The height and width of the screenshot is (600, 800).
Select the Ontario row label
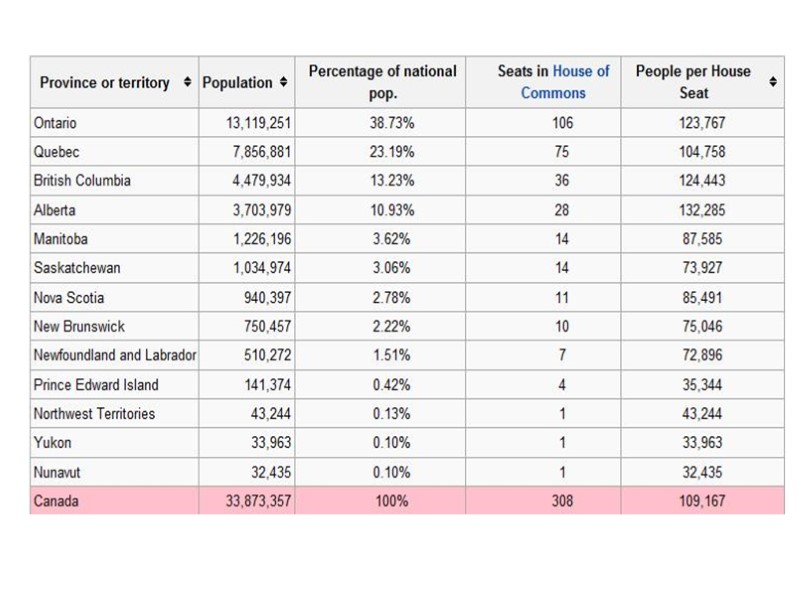coord(55,124)
